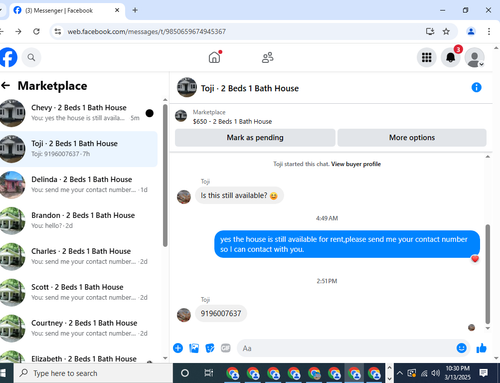Open conversation information icon
The image size is (500, 383).
476,87
